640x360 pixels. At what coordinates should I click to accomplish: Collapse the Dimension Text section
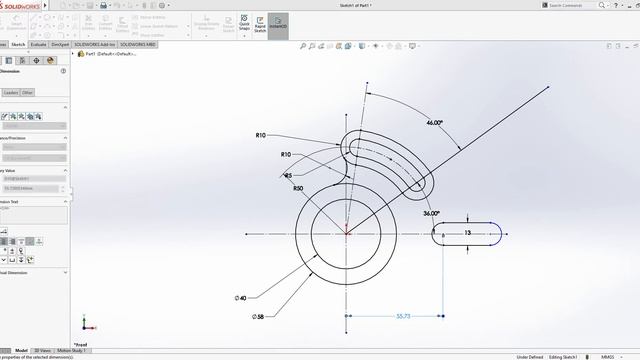(65, 201)
